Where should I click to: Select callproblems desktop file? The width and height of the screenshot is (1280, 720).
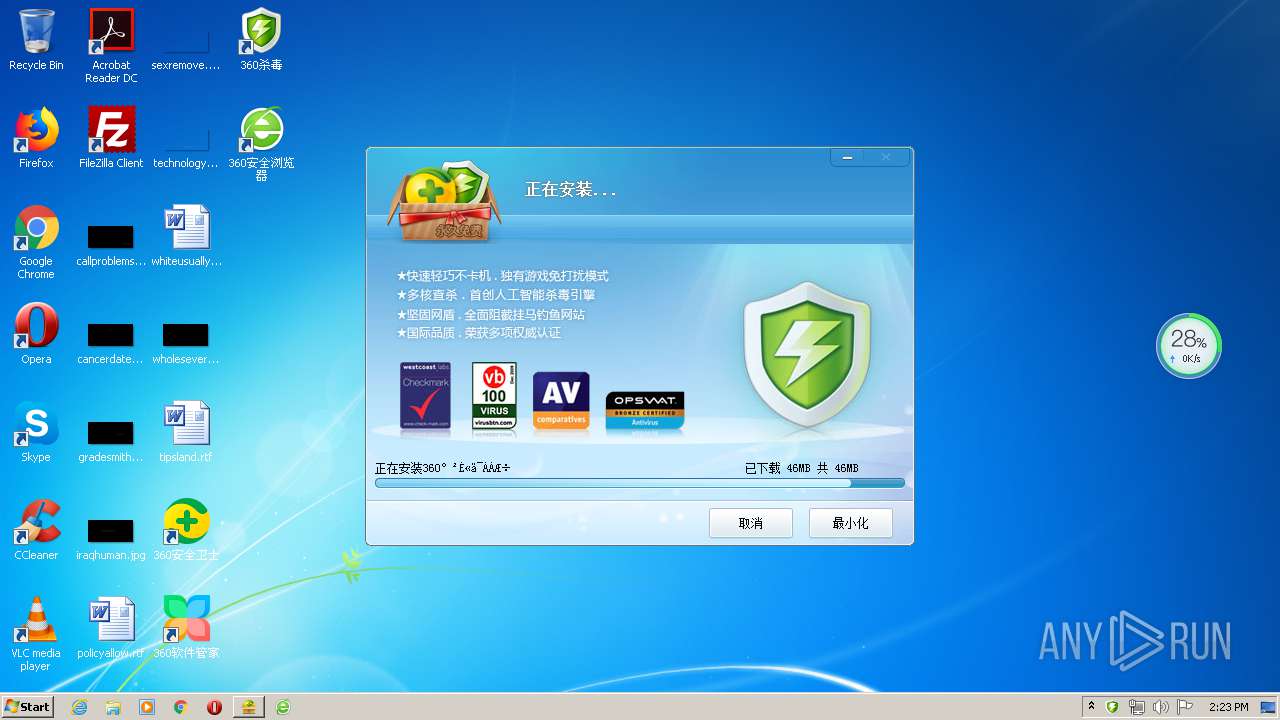(x=111, y=246)
